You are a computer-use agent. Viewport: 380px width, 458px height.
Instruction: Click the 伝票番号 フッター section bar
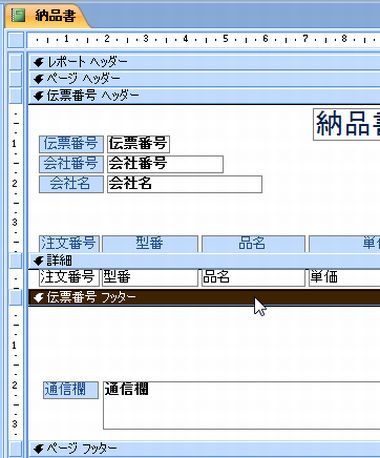coord(204,297)
